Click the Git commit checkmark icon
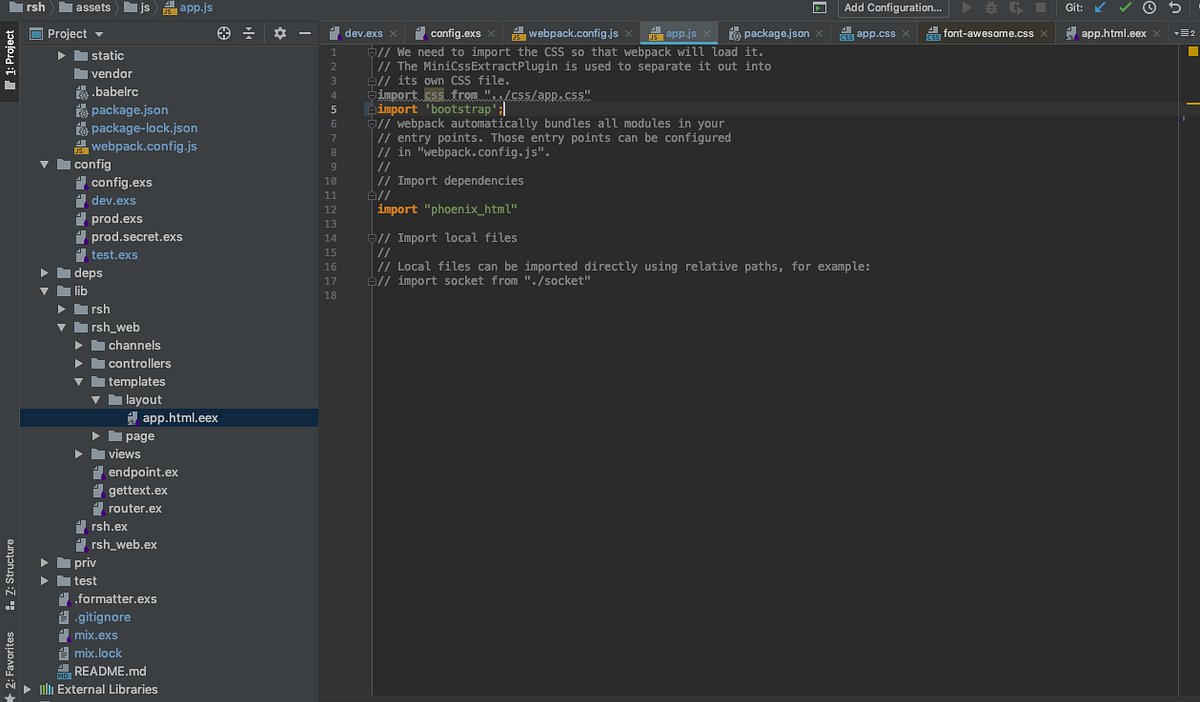Viewport: 1200px width, 702px height. pyautogui.click(x=1125, y=8)
